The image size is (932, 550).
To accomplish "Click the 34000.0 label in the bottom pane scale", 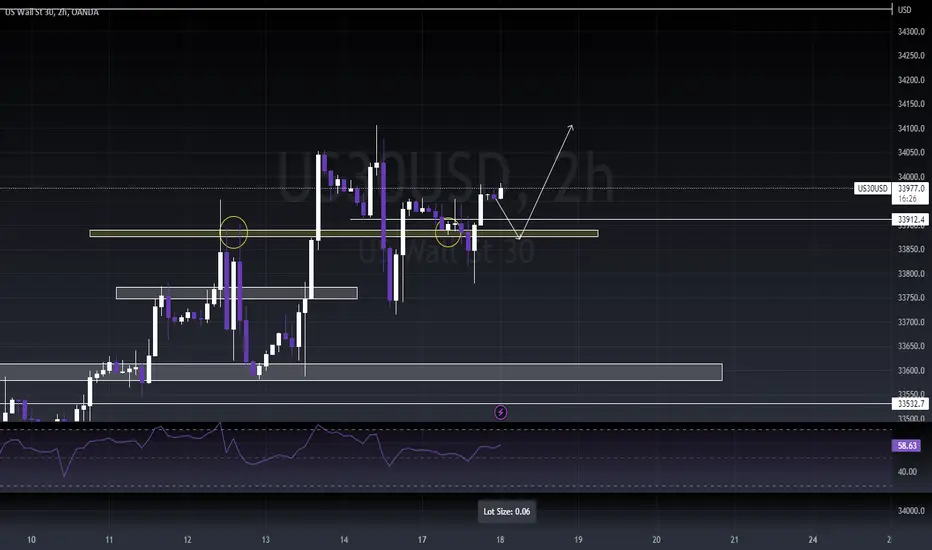I will pos(911,511).
